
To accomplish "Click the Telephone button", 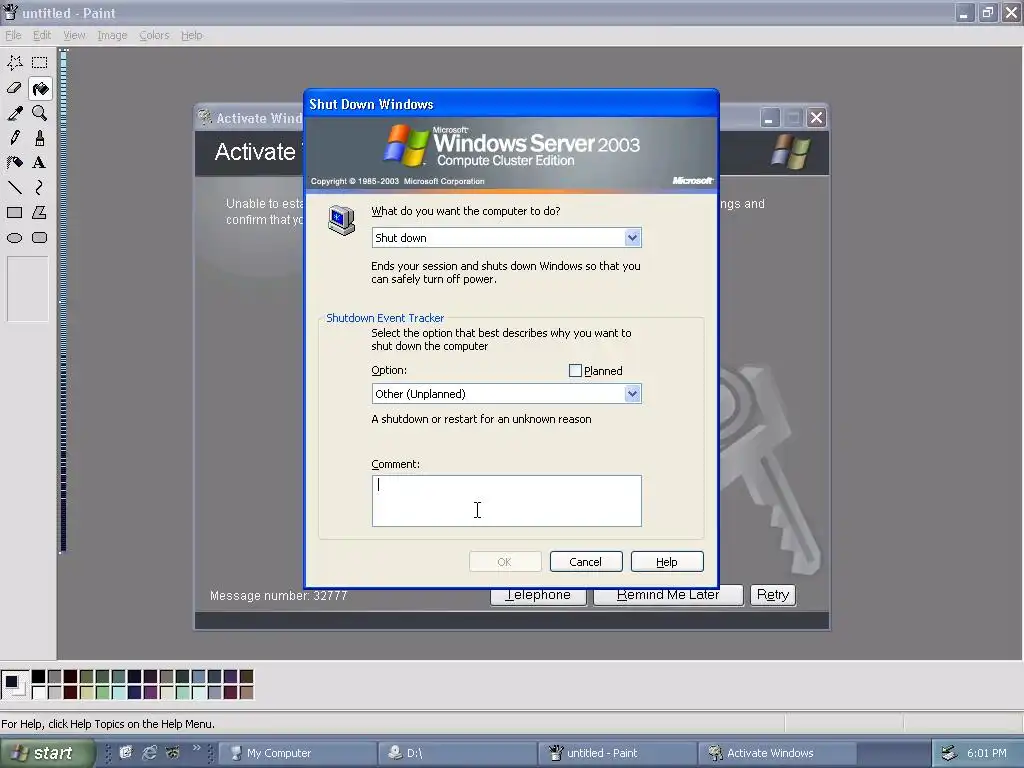I will pyautogui.click(x=538, y=597).
